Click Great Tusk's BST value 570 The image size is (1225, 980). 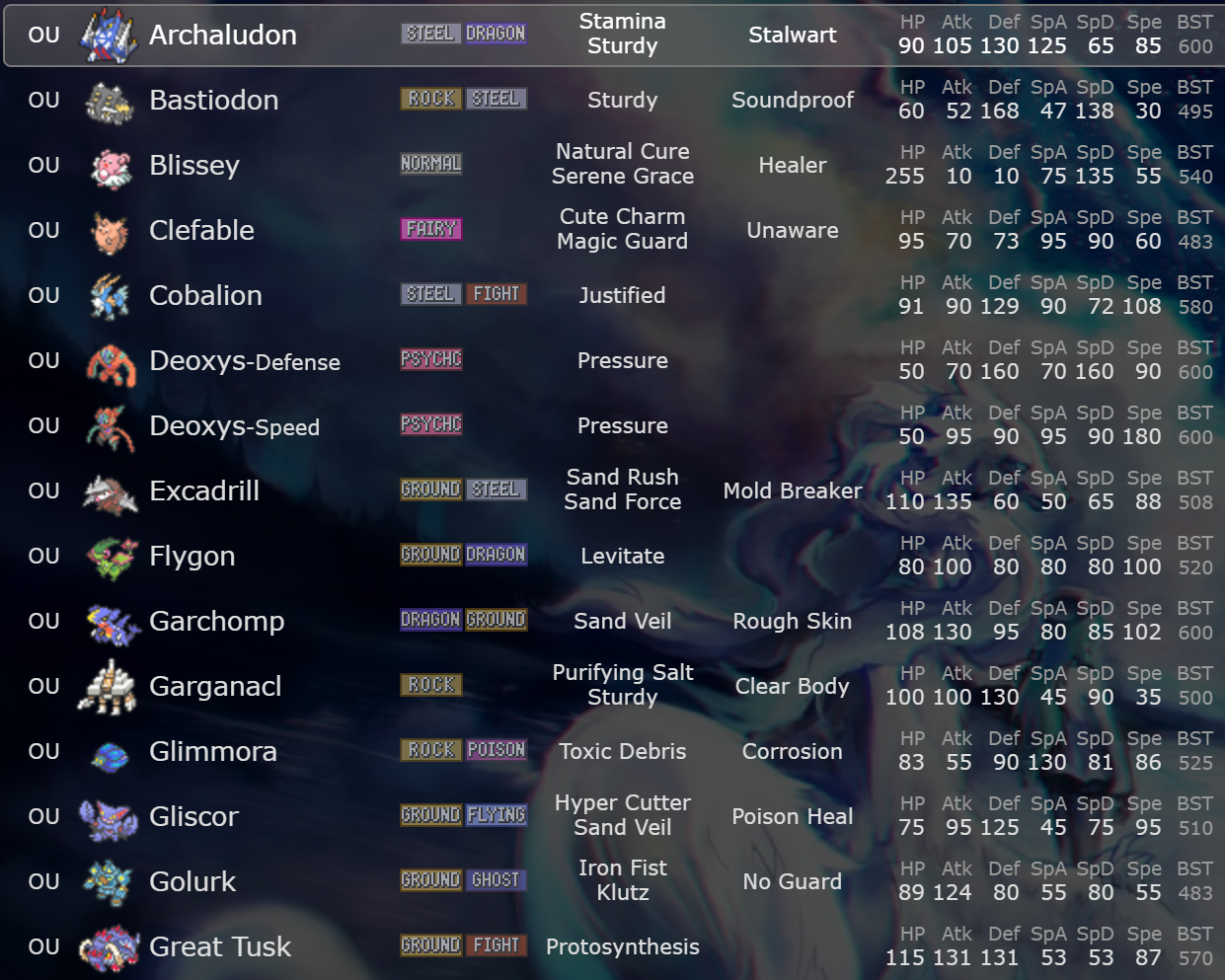(1195, 958)
